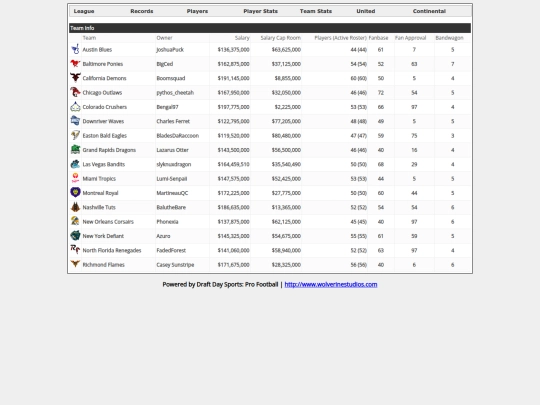540x405 pixels.
Task: Click the Grand Rapids Dragons team logo
Action: 75,150
